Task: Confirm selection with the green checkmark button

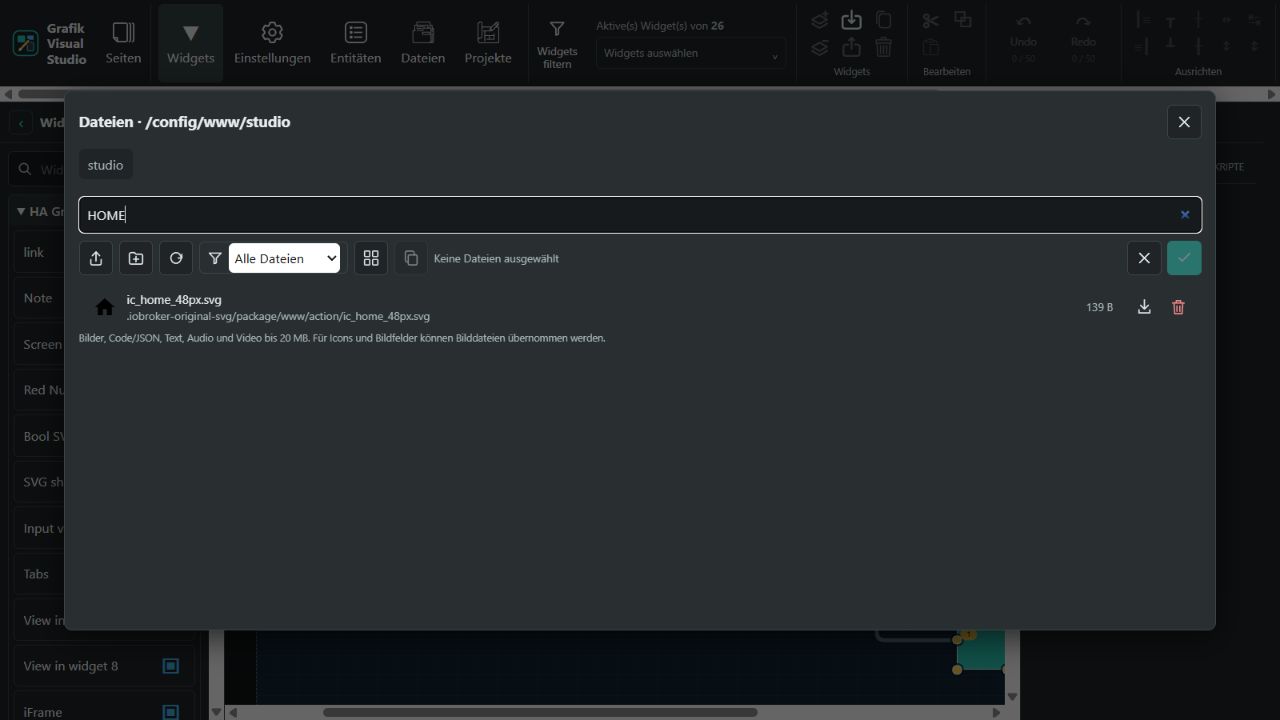Action: click(x=1184, y=258)
